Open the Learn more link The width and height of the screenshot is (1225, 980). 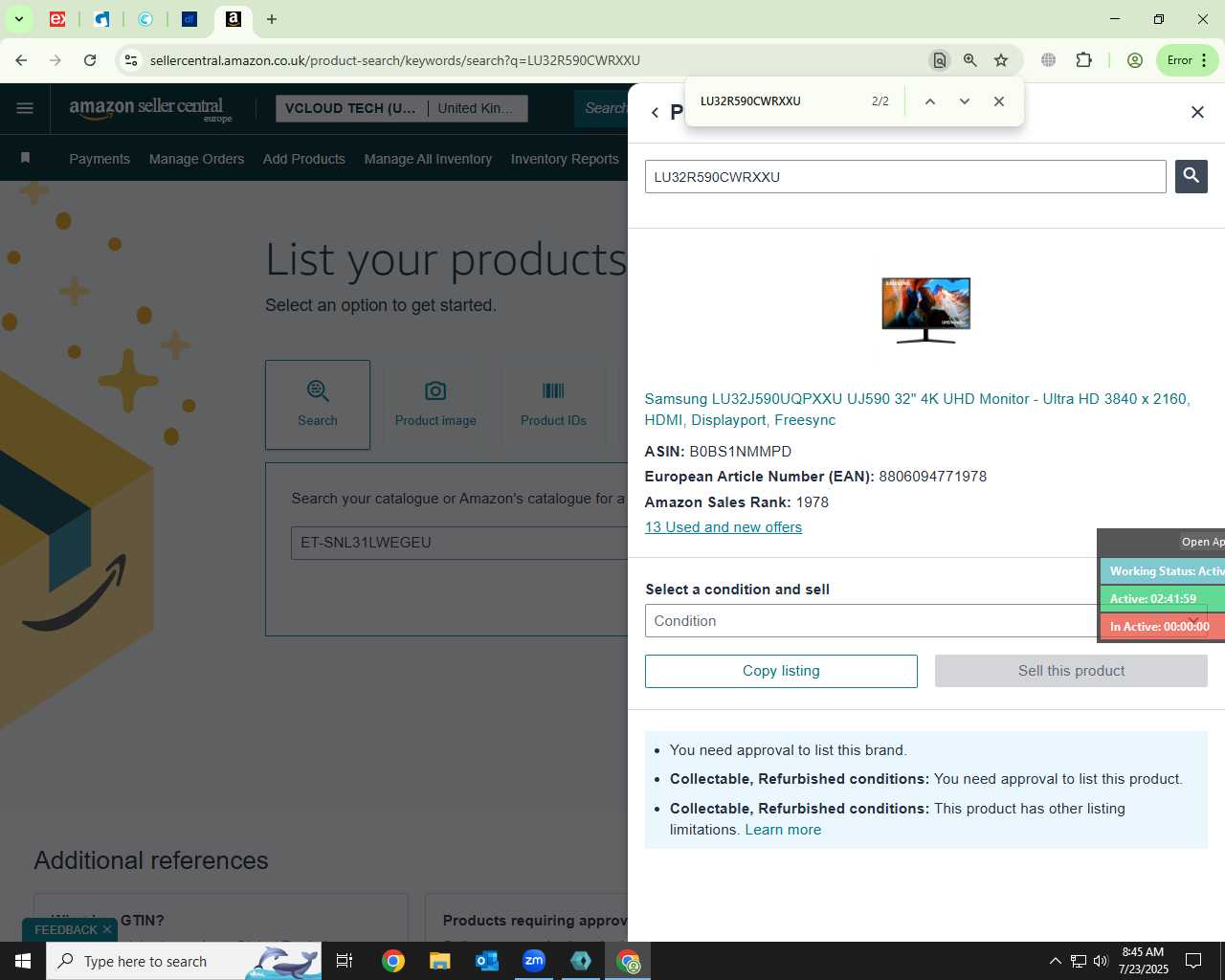click(783, 830)
